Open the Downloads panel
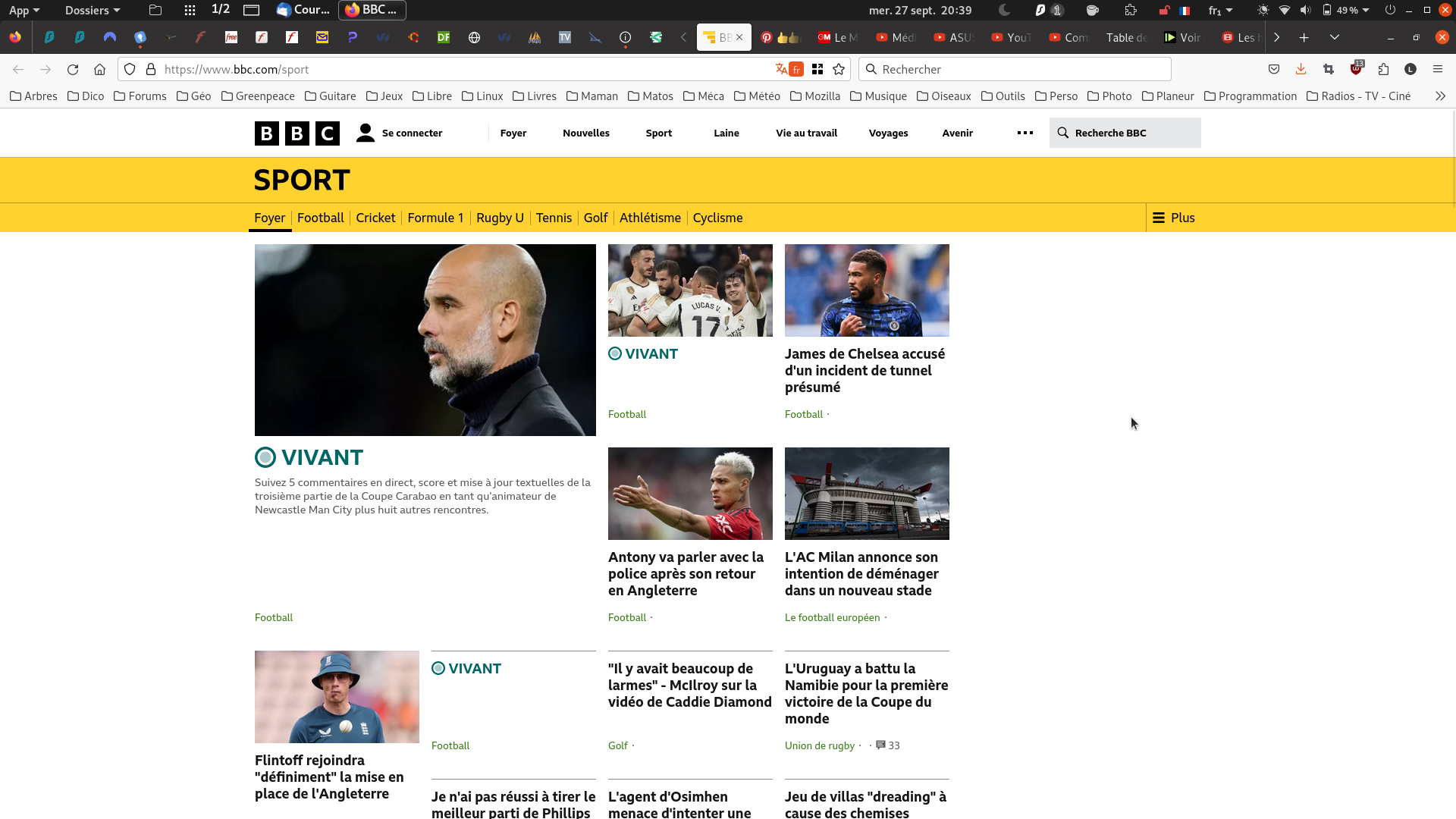This screenshot has width=1456, height=819. (x=1301, y=69)
